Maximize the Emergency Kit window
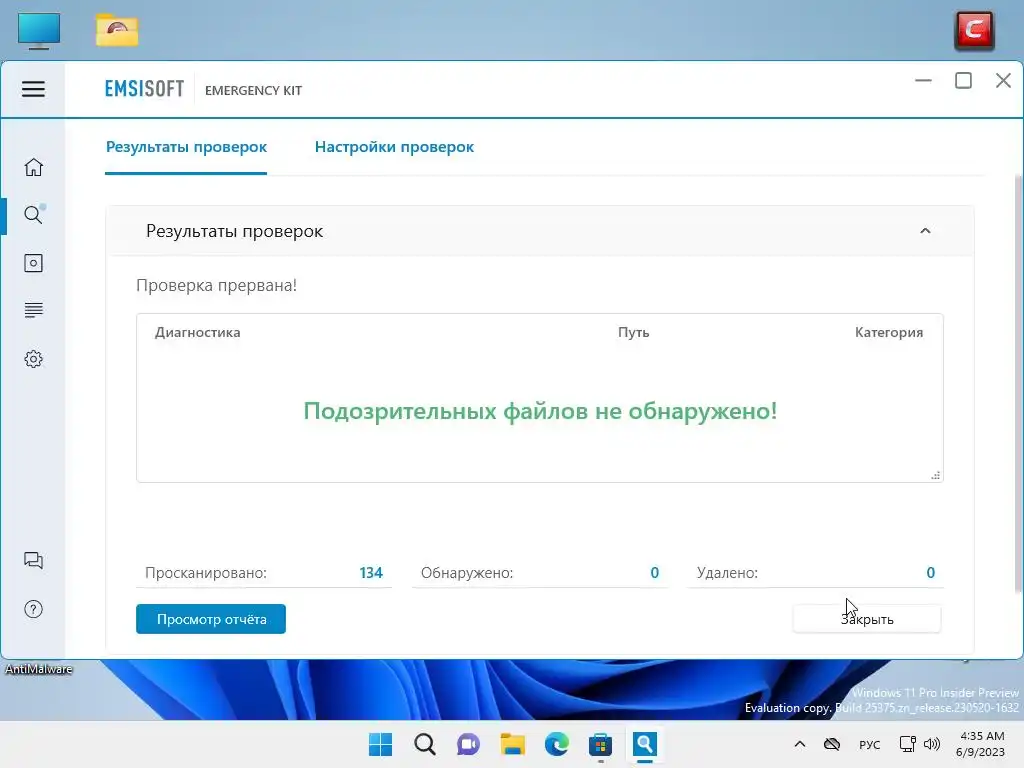Image resolution: width=1024 pixels, height=768 pixels. pos(963,81)
